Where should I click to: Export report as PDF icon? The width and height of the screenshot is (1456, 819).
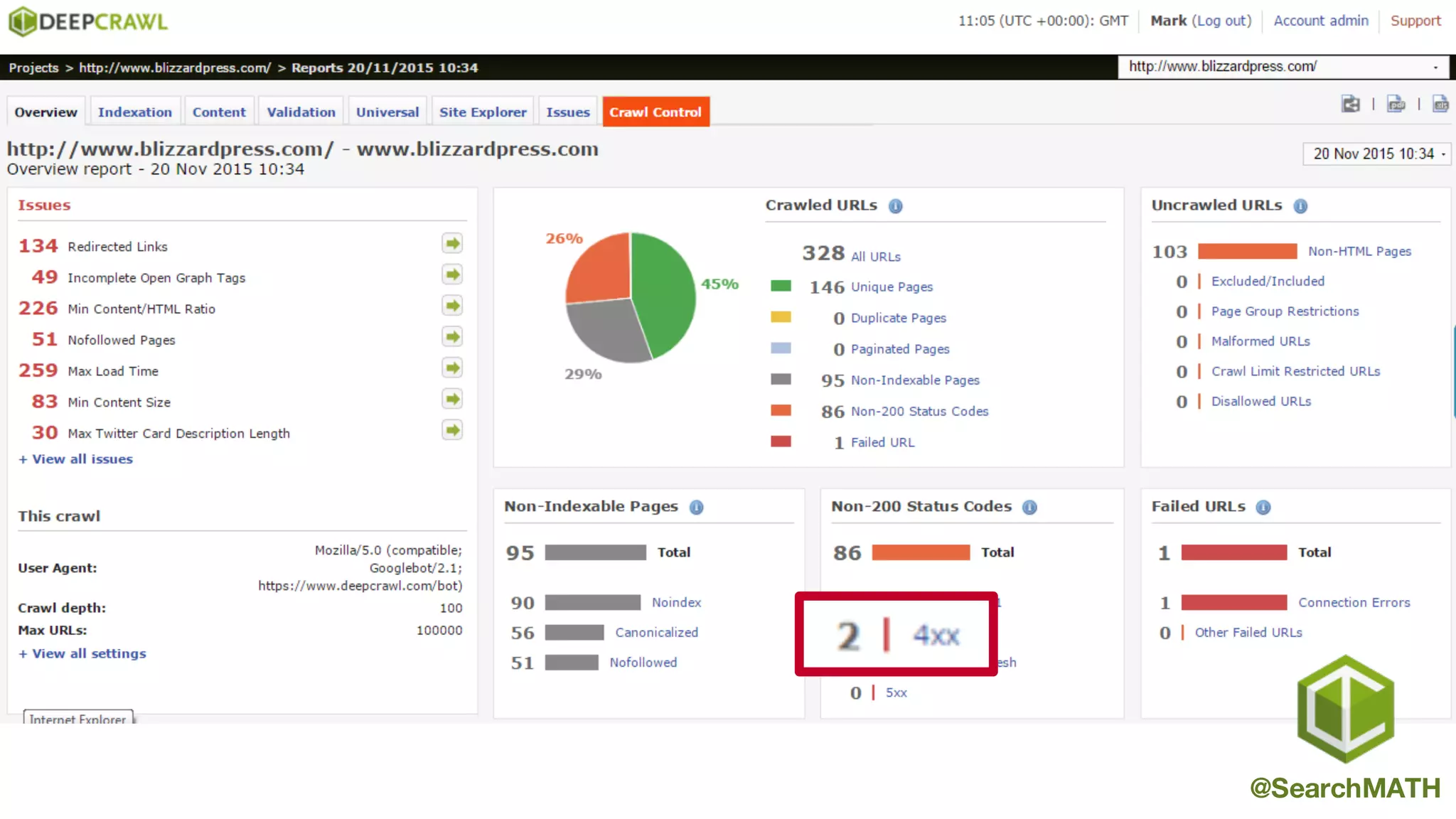[x=1396, y=104]
